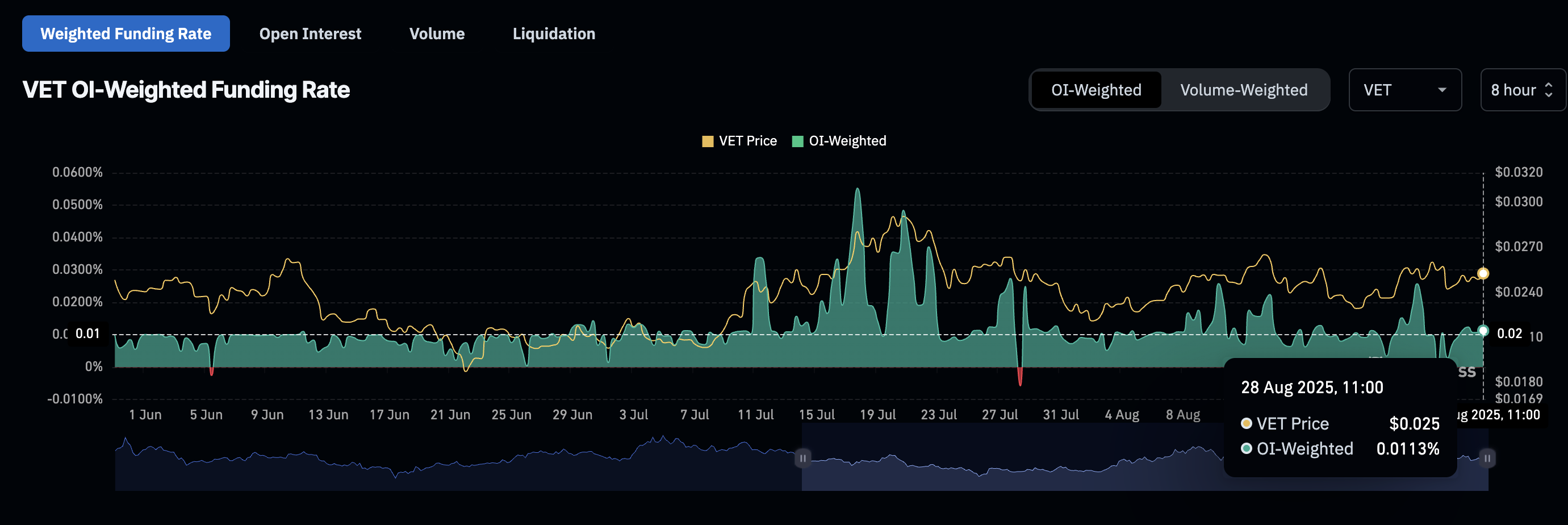Click the "21 Jun" date label
Image resolution: width=1568 pixels, height=525 pixels.
pyautogui.click(x=450, y=415)
